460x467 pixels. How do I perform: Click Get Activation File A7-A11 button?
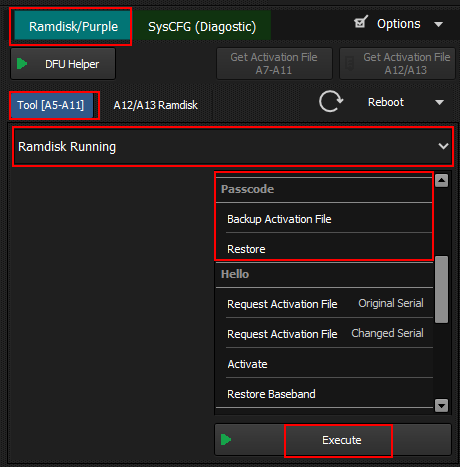(274, 64)
